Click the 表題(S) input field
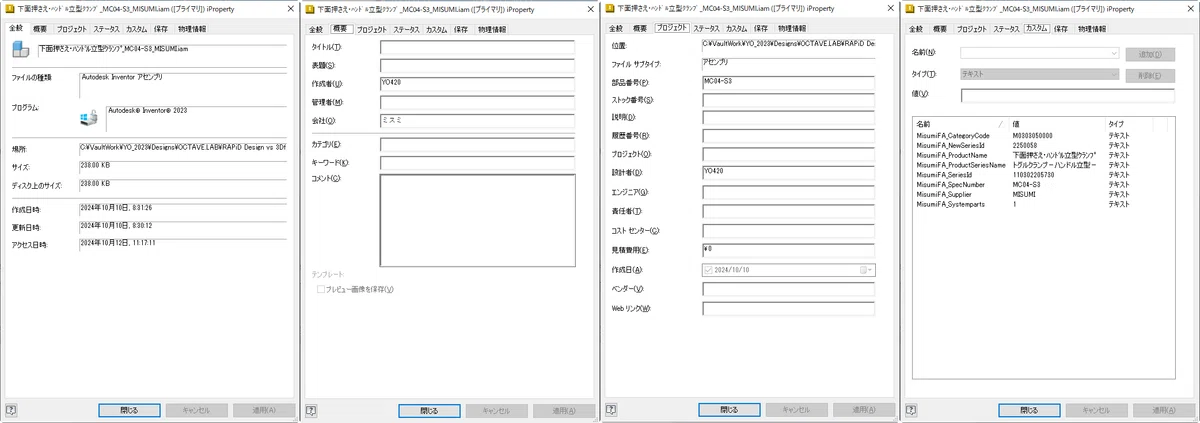This screenshot has width=1200, height=423. pos(477,65)
